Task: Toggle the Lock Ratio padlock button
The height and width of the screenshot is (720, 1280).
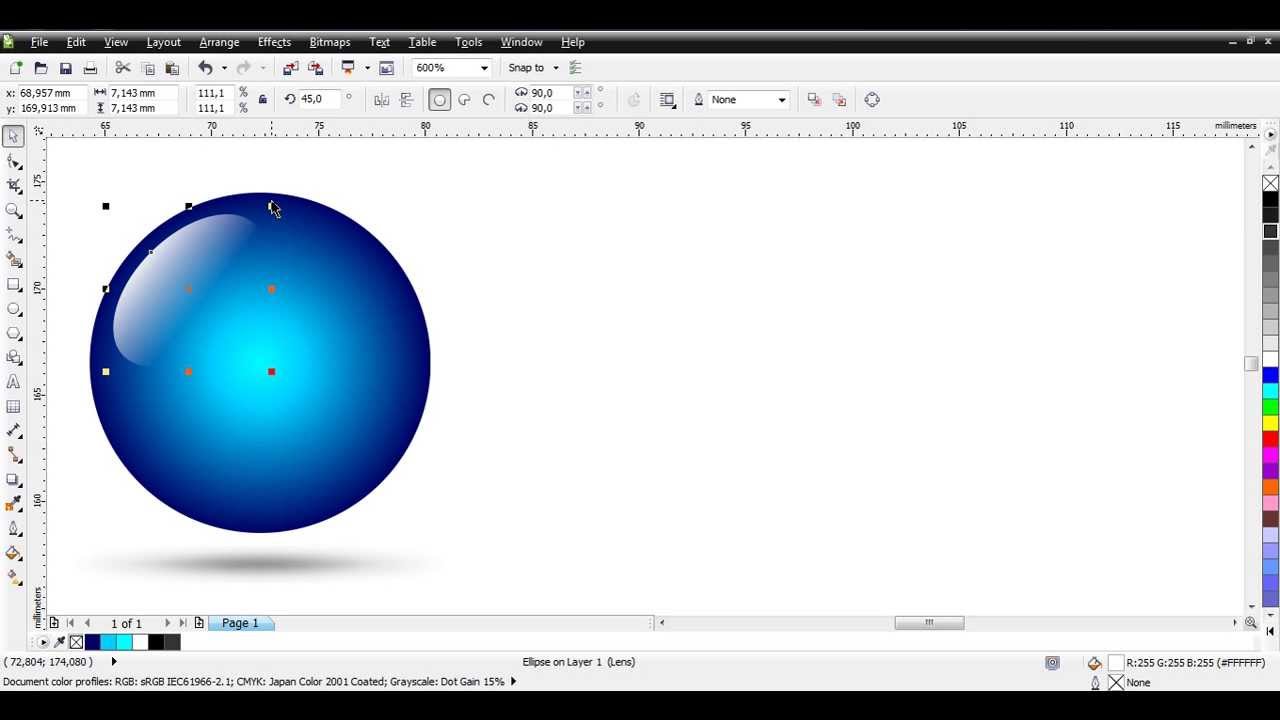Action: (x=262, y=100)
